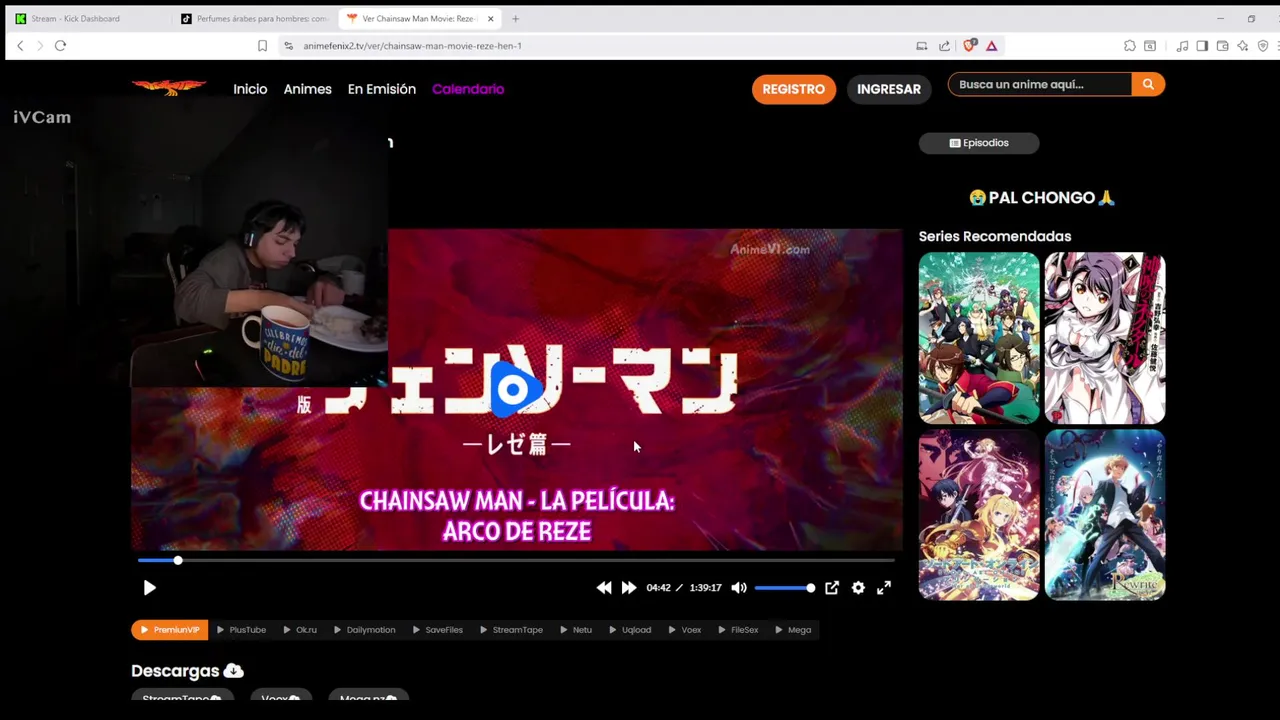Screen dimensions: 1280x720
Task: Open Brave Shields lion icon
Action: pos(969,46)
